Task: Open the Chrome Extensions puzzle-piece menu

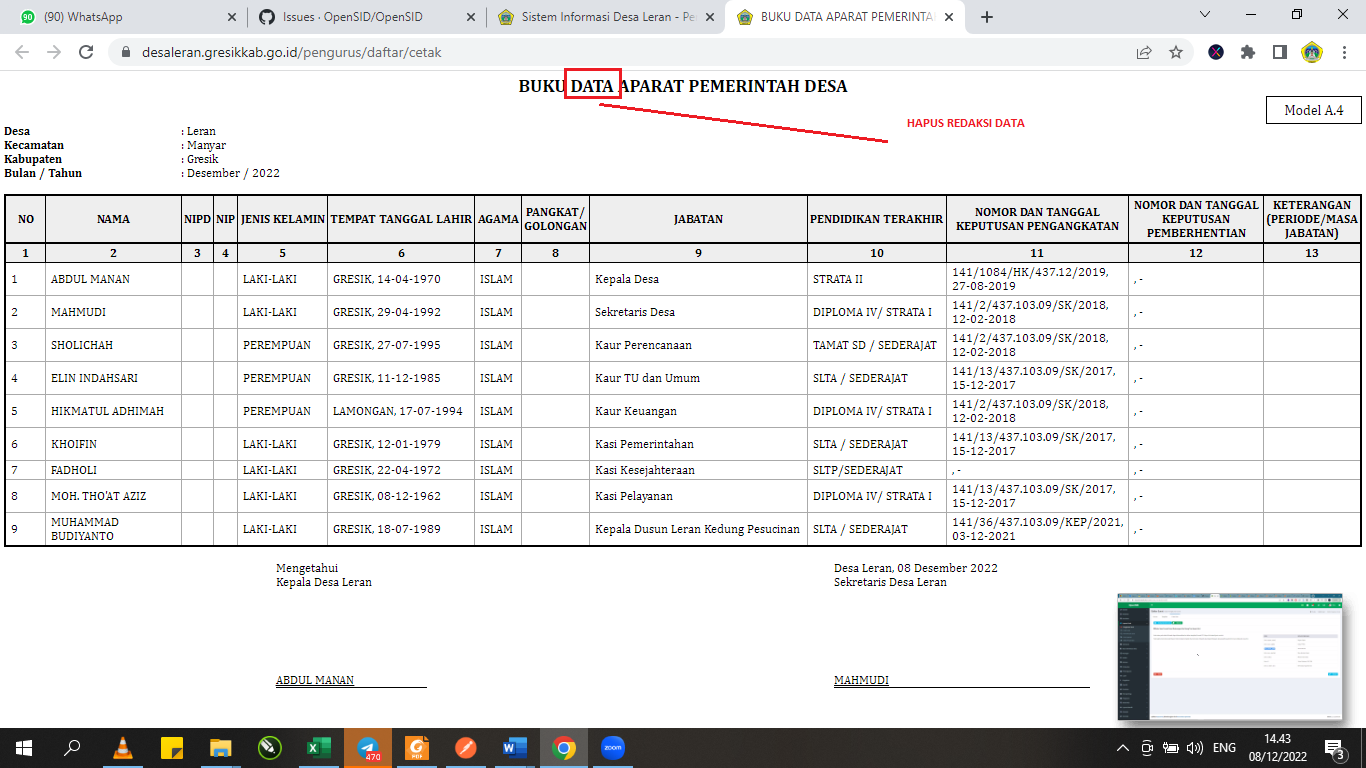Action: pyautogui.click(x=1248, y=51)
